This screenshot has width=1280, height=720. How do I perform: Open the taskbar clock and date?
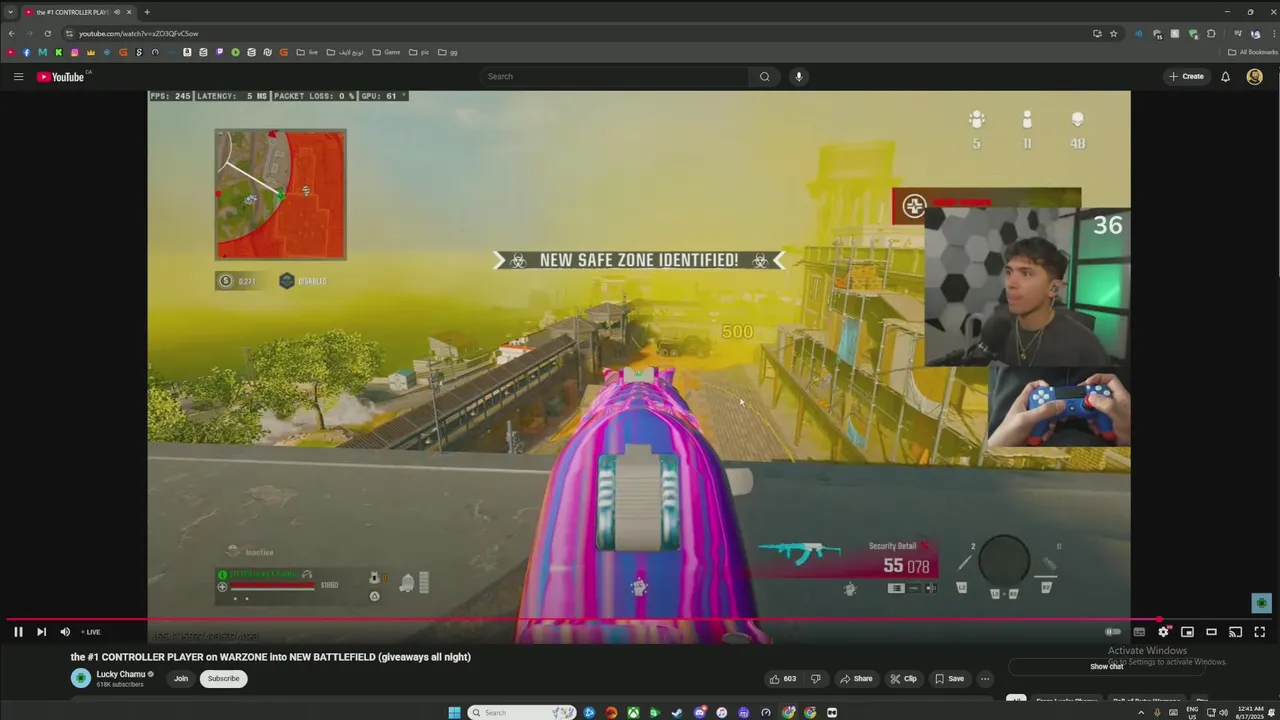[x=1248, y=712]
